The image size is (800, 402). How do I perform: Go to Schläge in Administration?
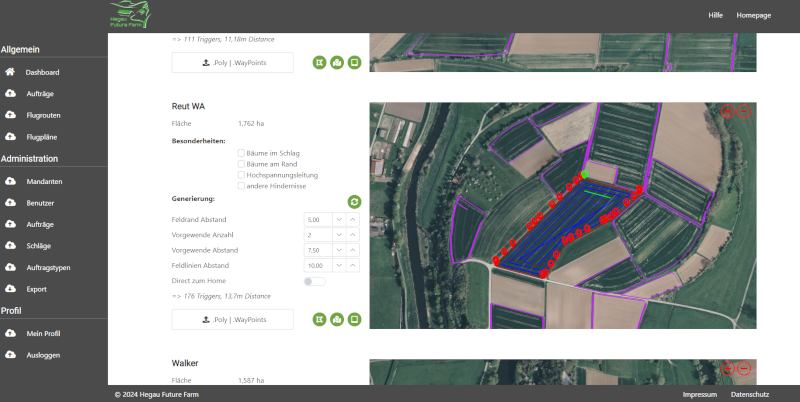tap(39, 245)
